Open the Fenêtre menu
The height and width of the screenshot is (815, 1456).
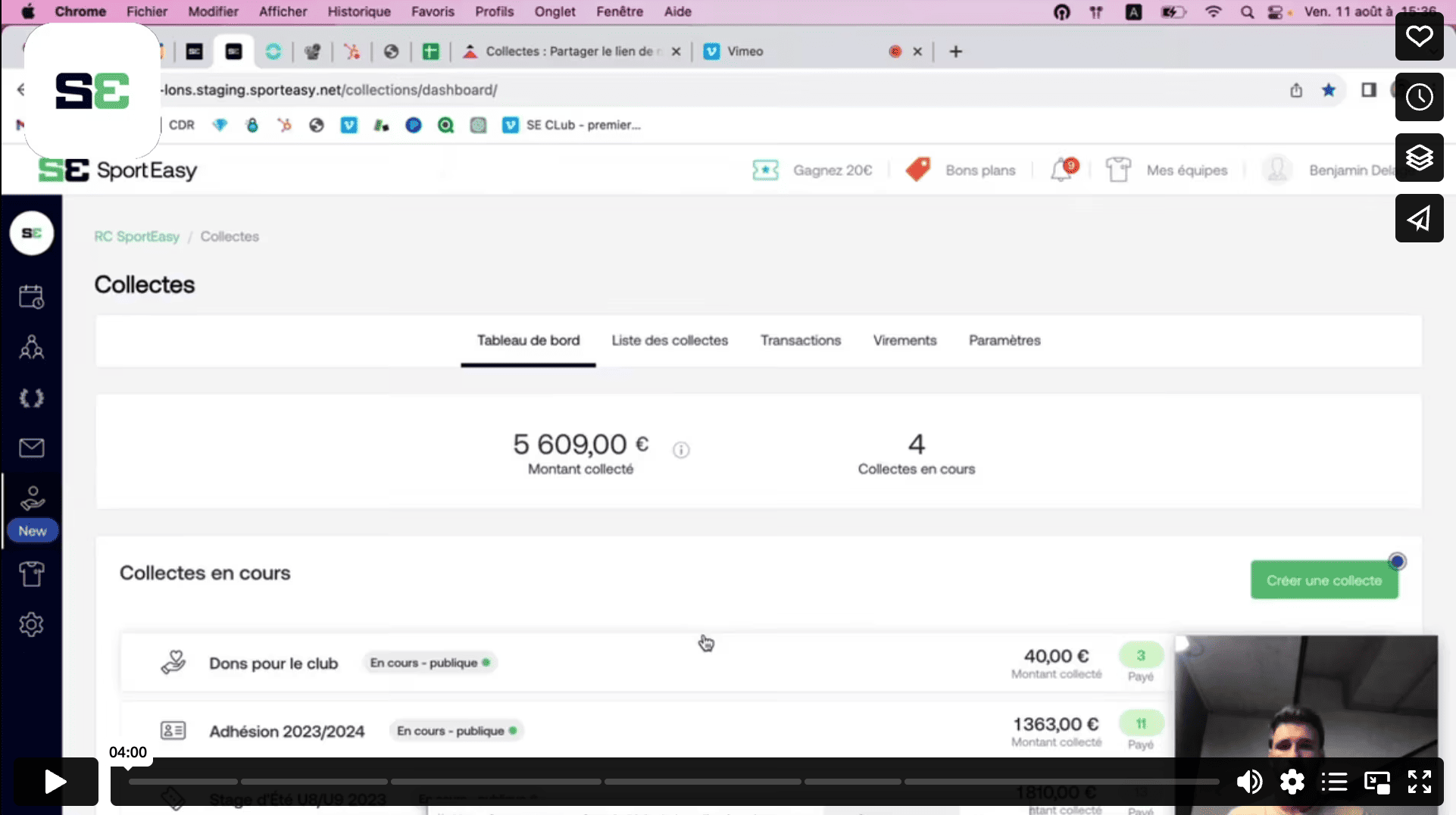point(619,11)
